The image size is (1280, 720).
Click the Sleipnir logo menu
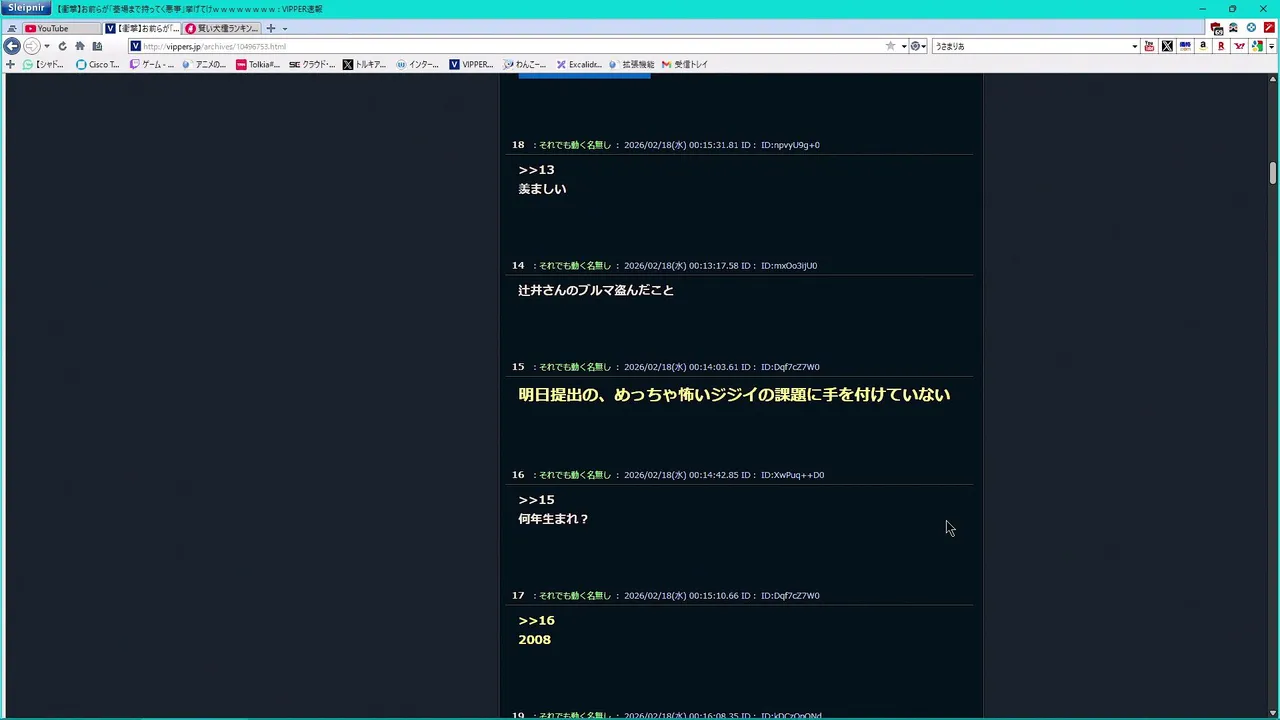click(x=26, y=8)
